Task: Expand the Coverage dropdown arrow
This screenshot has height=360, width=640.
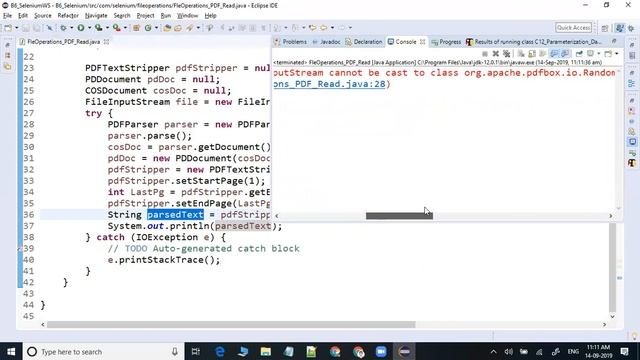Action: coord(107,28)
